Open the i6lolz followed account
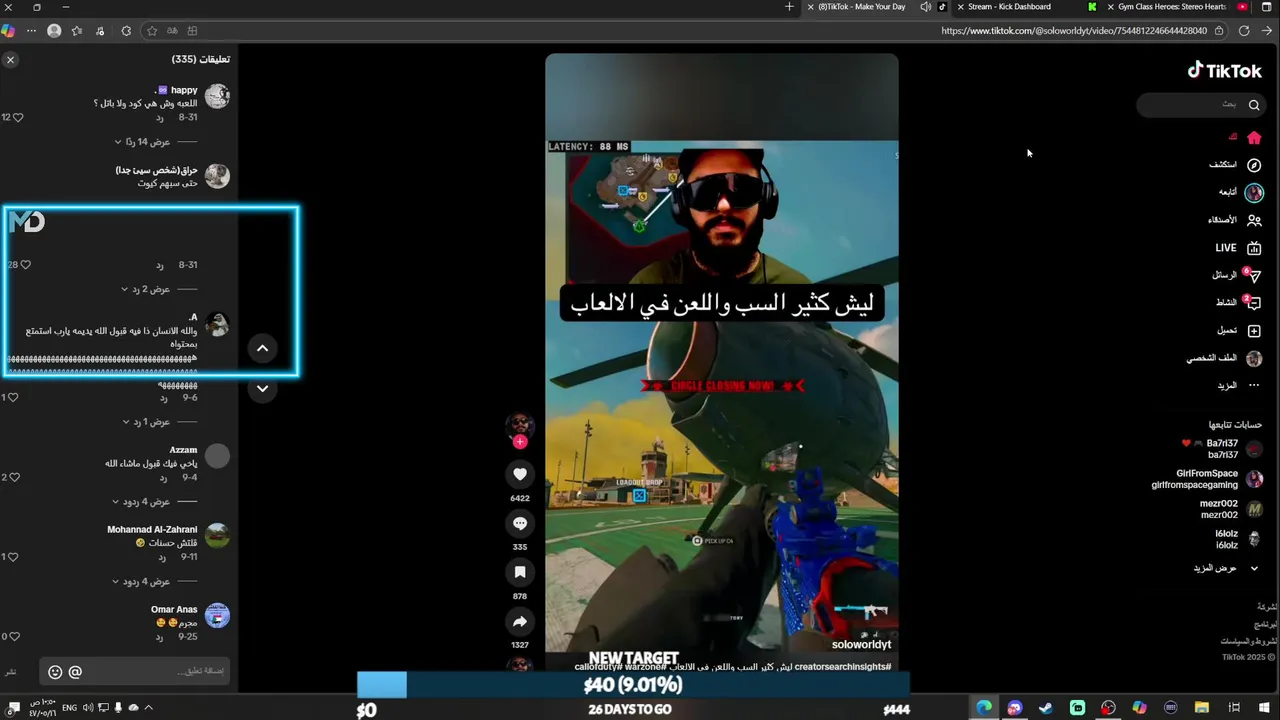The image size is (1280, 720). click(1238, 539)
